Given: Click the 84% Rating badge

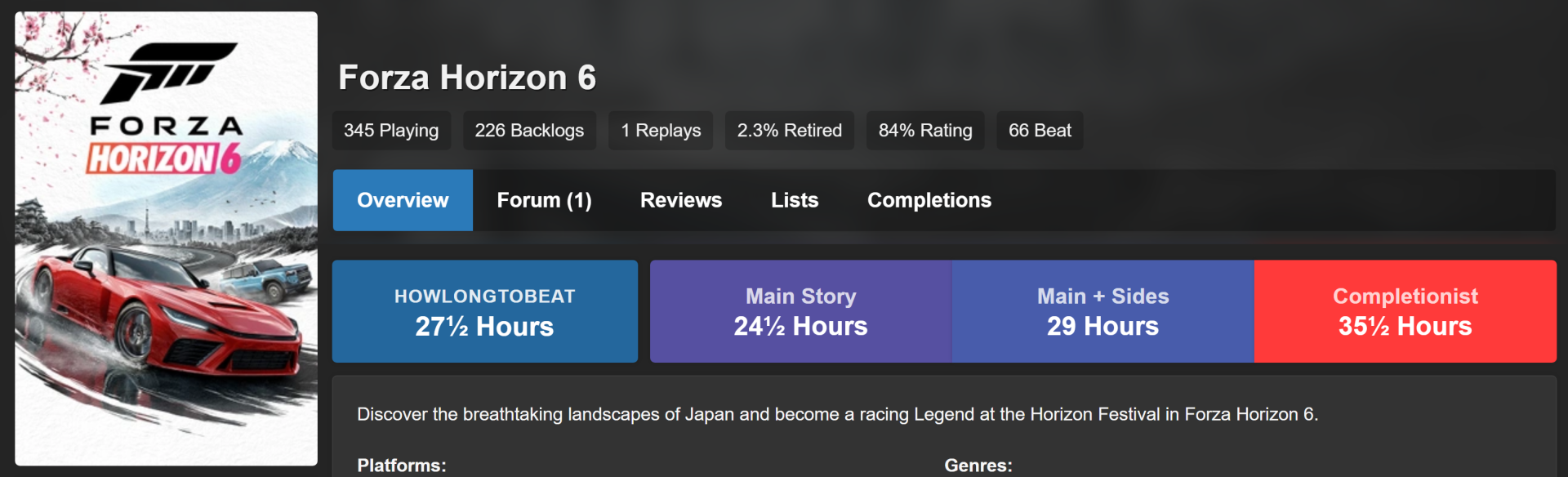Looking at the screenshot, I should 925,131.
